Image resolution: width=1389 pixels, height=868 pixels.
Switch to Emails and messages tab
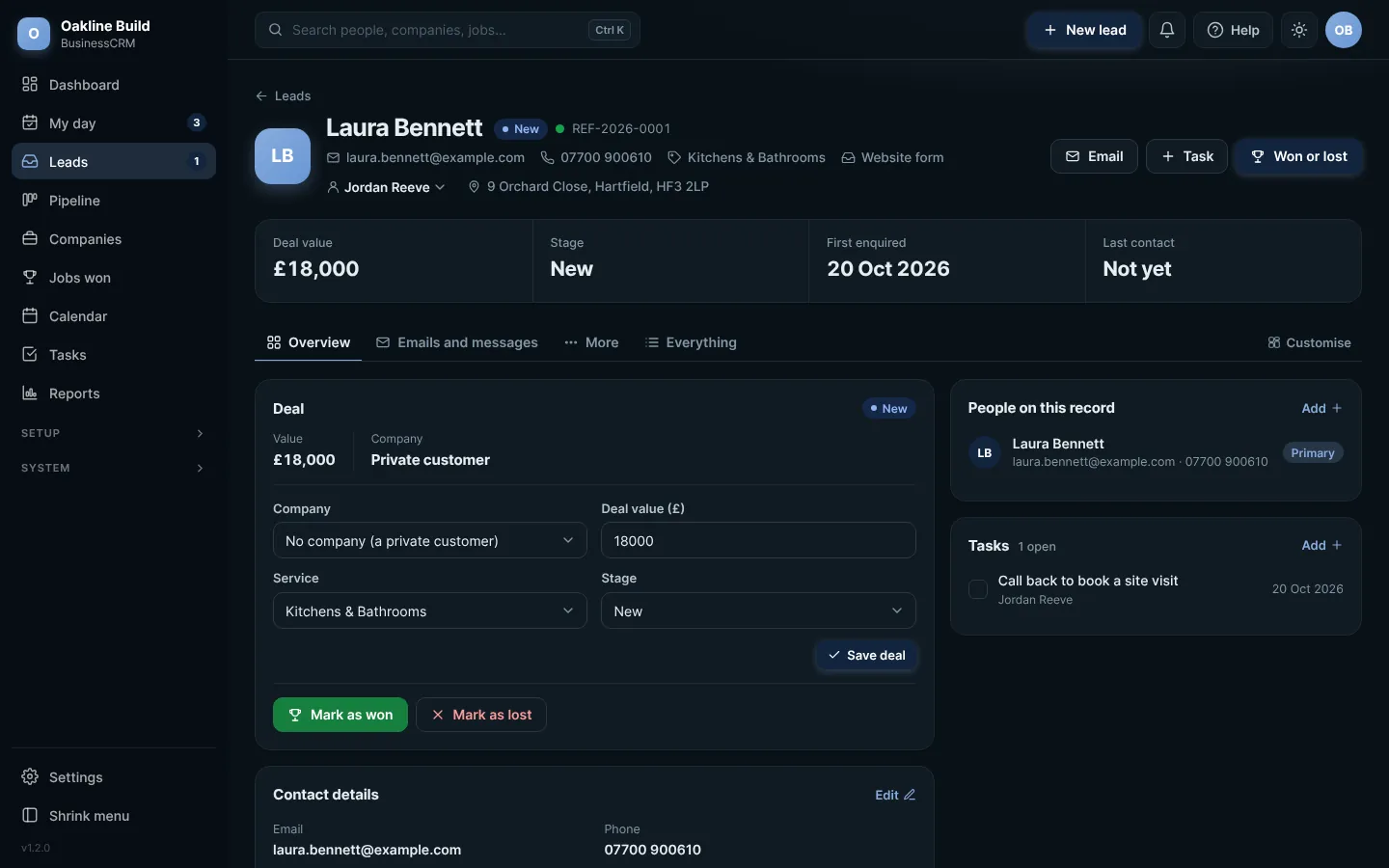(x=457, y=342)
